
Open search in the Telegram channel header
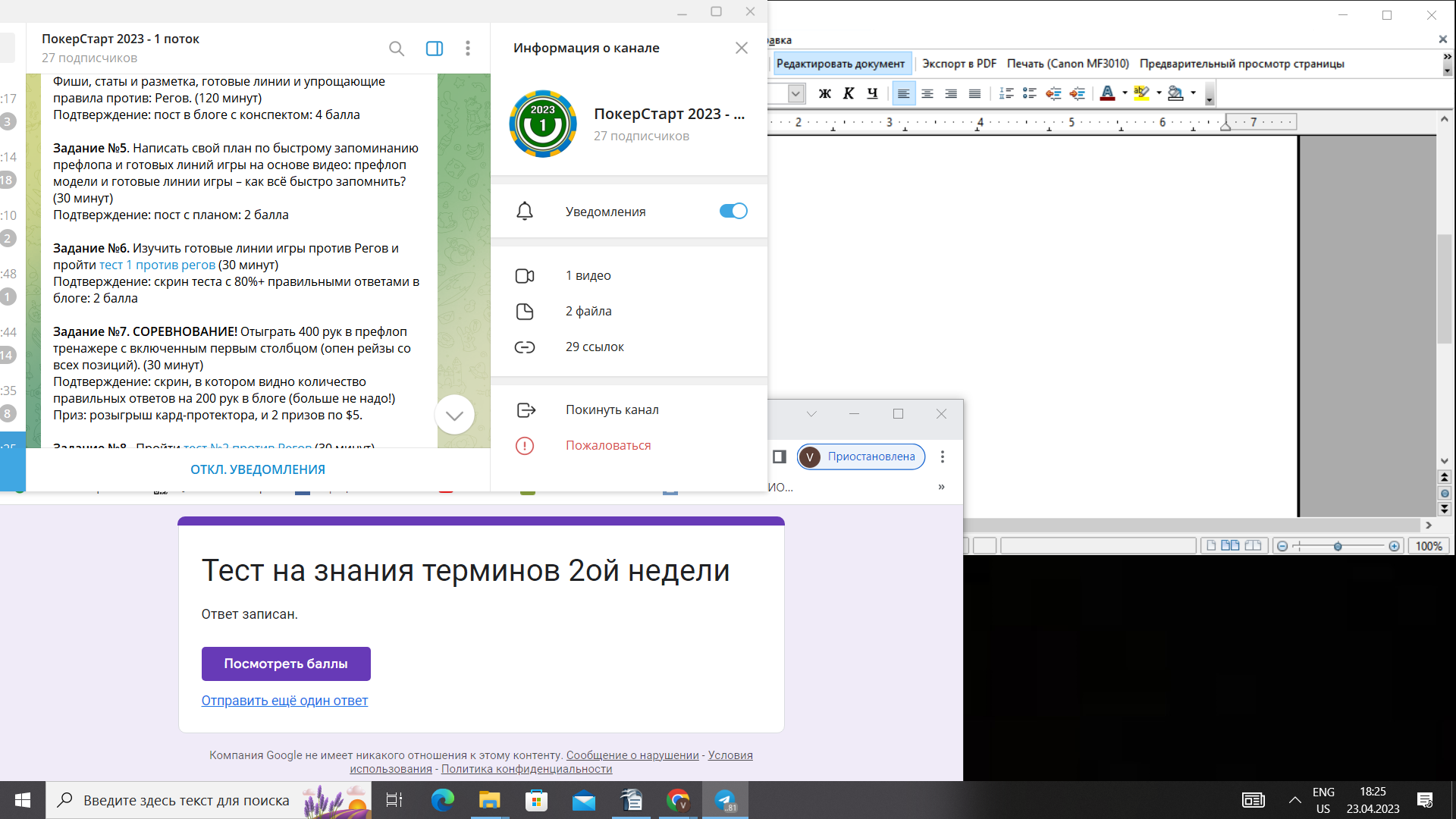(396, 49)
